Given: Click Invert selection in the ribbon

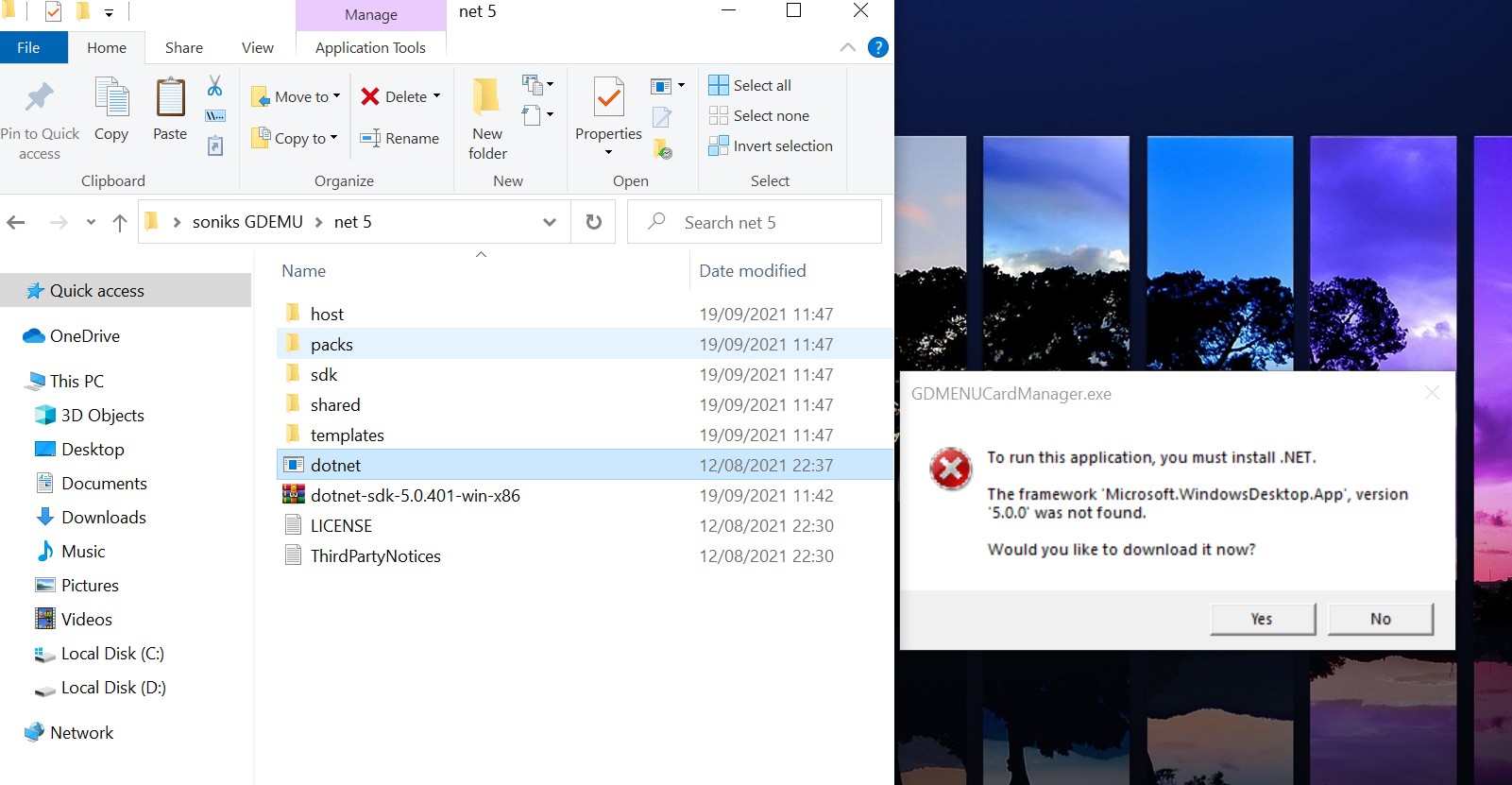Looking at the screenshot, I should click(771, 145).
